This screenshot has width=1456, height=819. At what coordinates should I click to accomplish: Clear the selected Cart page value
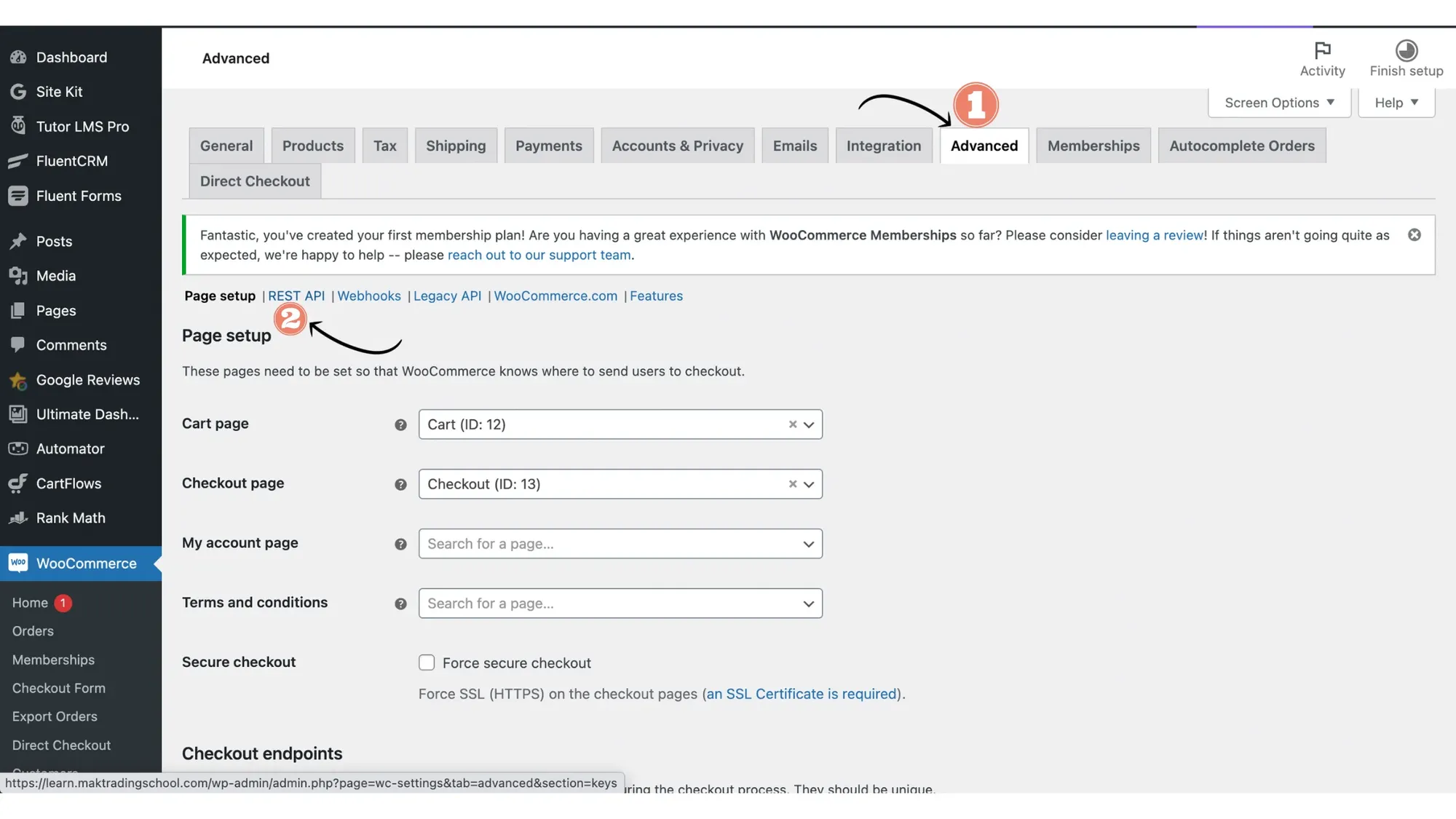[x=792, y=424]
